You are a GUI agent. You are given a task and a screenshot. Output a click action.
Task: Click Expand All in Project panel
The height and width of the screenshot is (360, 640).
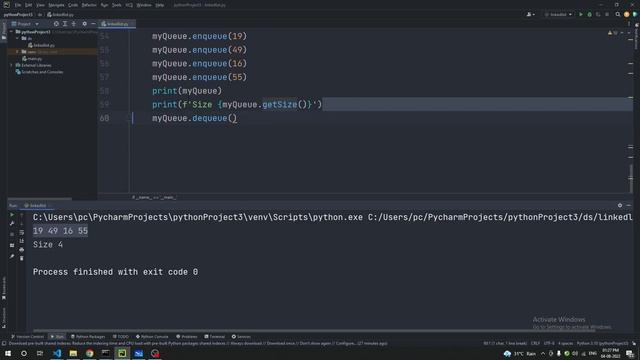[65, 24]
